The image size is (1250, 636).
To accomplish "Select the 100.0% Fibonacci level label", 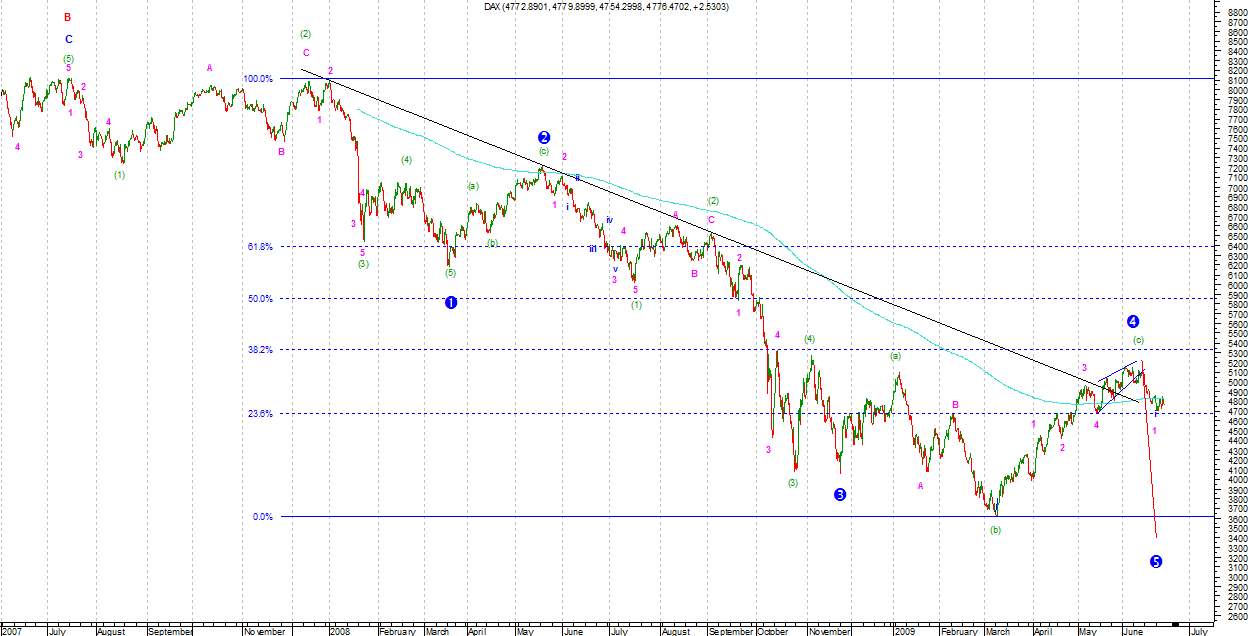I will pyautogui.click(x=257, y=78).
